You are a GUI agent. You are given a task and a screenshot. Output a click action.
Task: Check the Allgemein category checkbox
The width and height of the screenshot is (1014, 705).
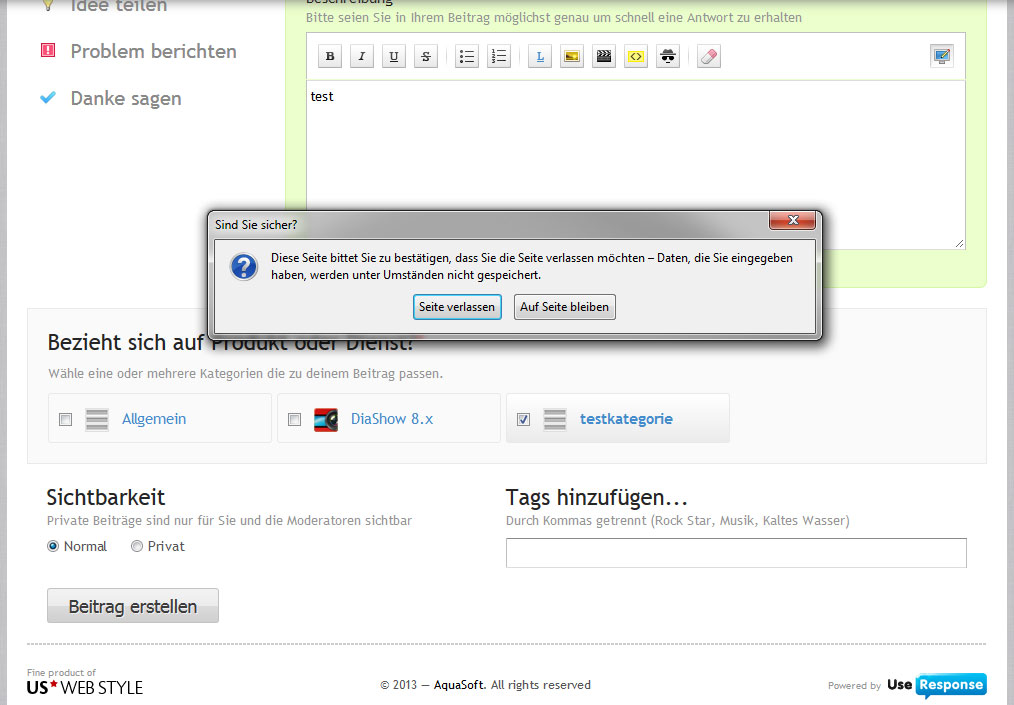(x=66, y=420)
